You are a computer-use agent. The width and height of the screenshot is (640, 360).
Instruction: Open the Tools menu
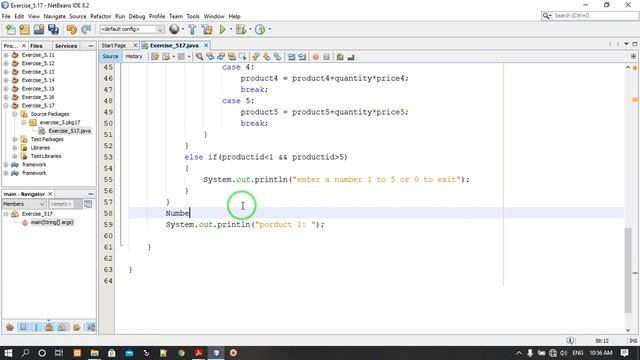193,16
